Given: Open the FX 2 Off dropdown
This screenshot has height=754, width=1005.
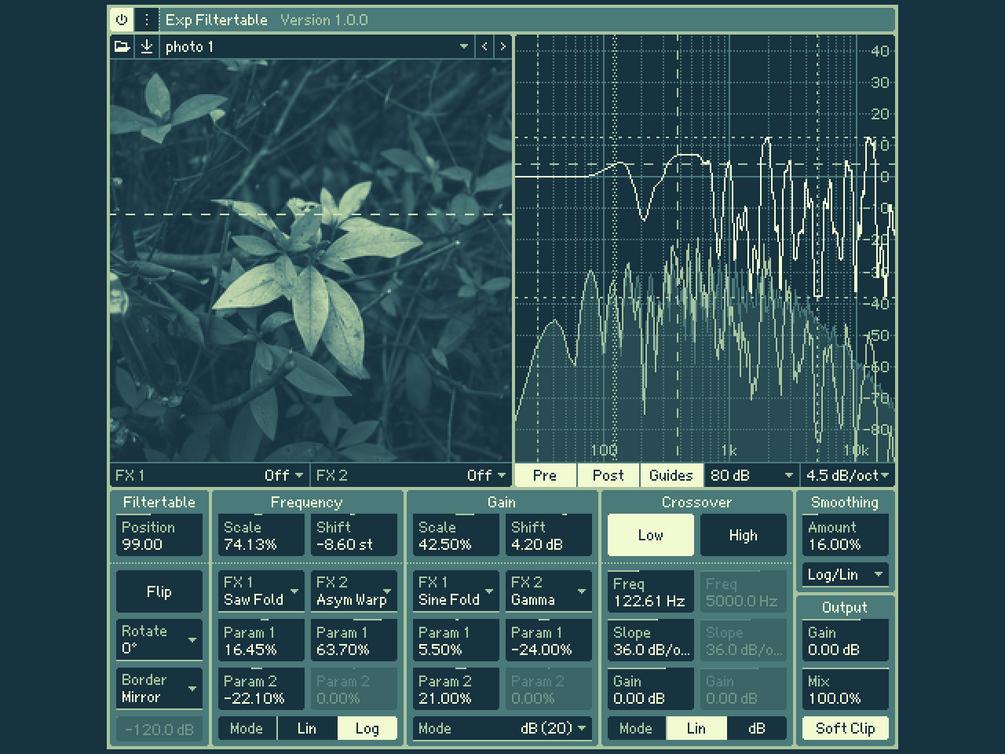Looking at the screenshot, I should tap(411, 475).
